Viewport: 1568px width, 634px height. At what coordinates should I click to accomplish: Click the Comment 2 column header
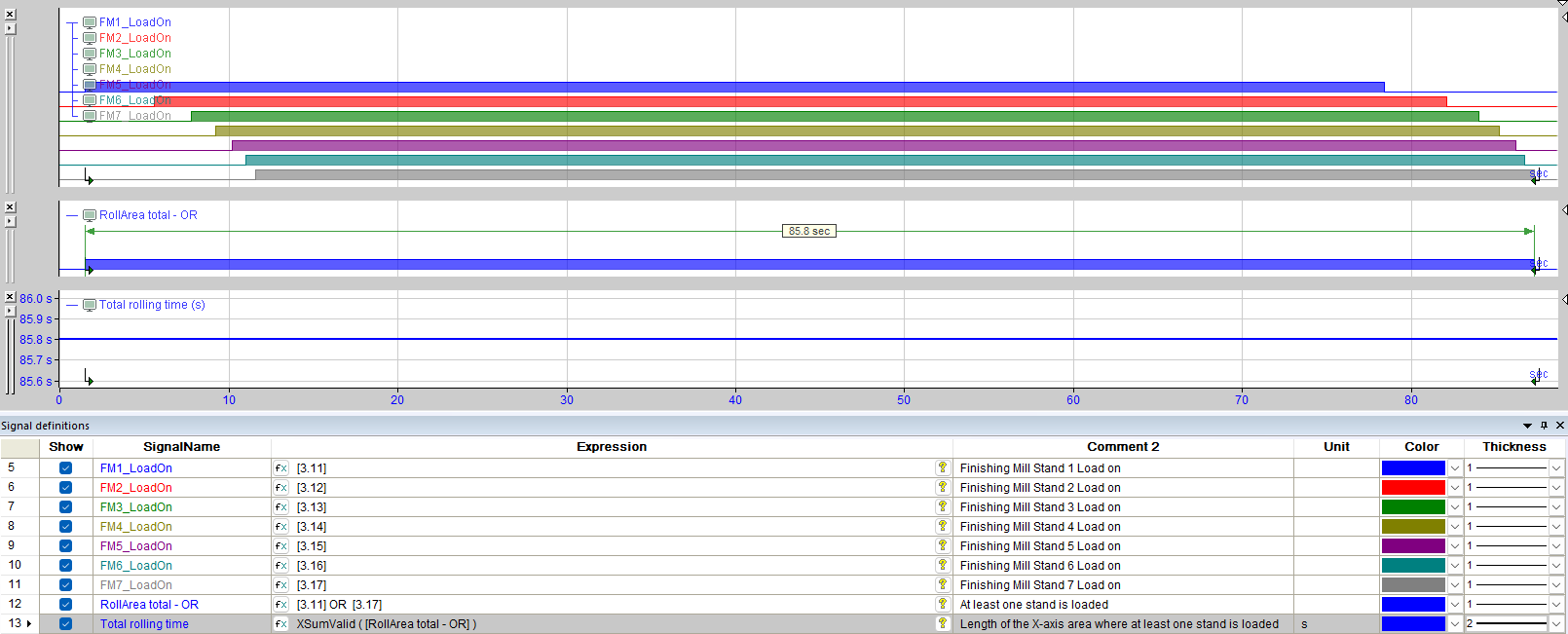coord(1123,447)
